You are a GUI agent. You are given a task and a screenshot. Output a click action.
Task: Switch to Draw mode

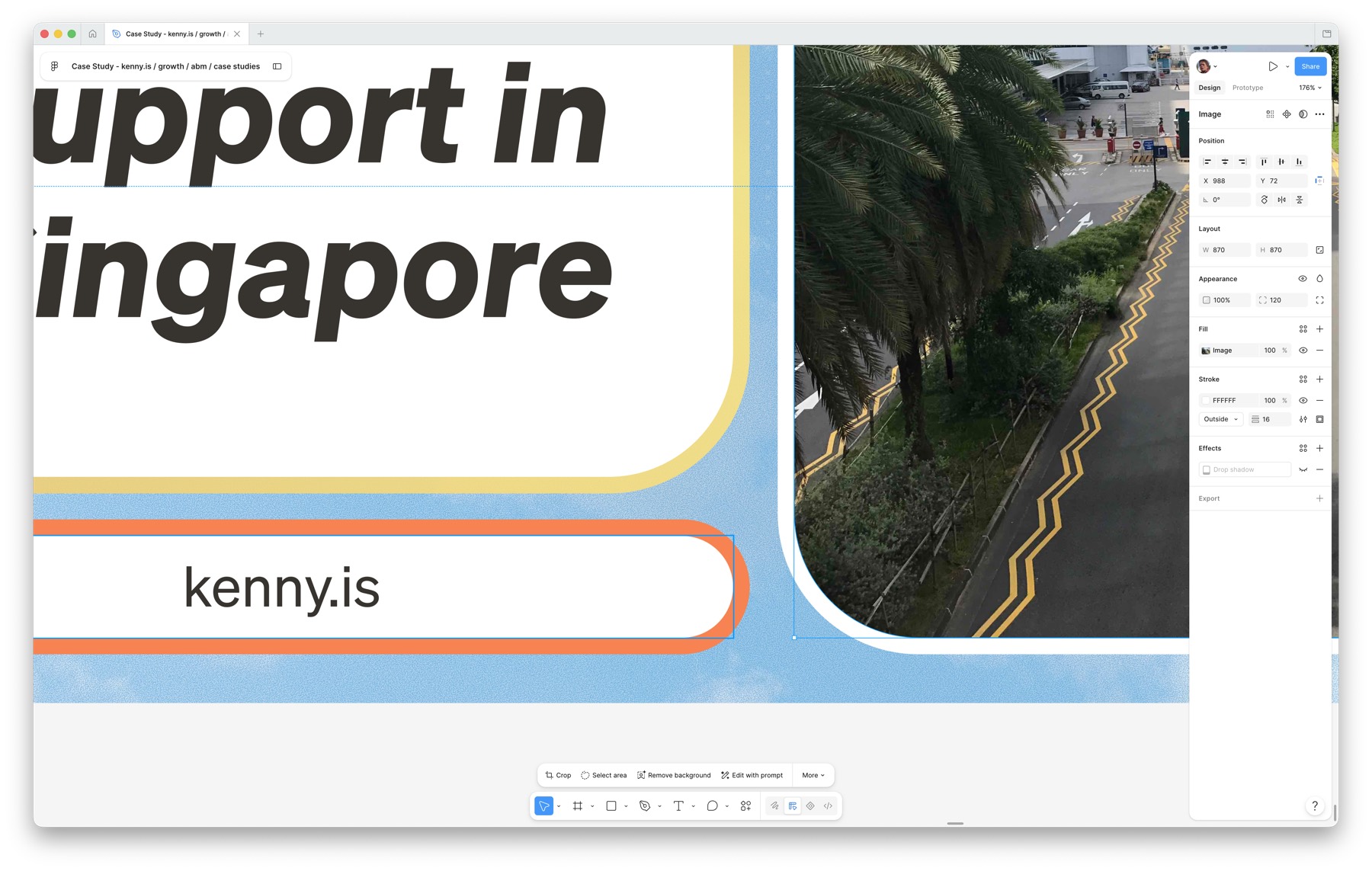(x=774, y=806)
